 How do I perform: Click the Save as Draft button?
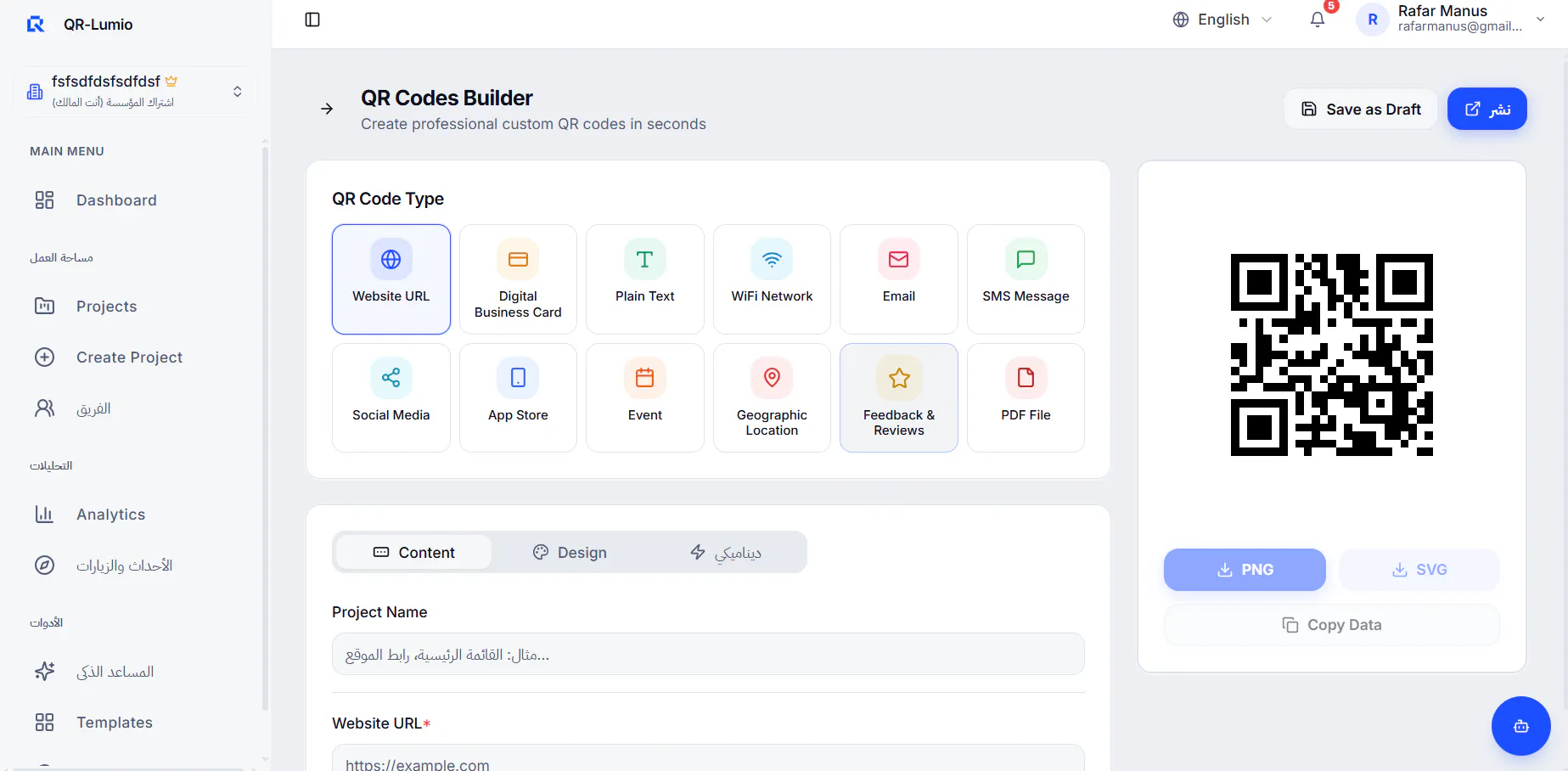coord(1361,109)
